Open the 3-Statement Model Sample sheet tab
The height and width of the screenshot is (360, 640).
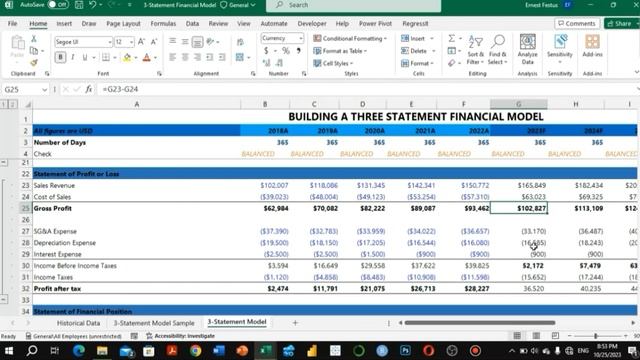(154, 323)
